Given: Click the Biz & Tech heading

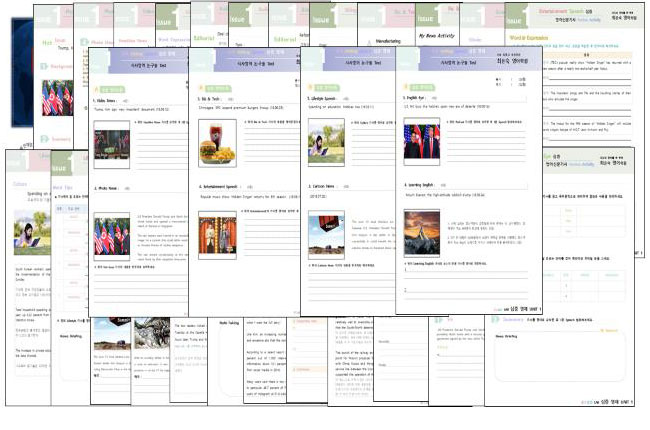Looking at the screenshot, I should coord(210,101).
